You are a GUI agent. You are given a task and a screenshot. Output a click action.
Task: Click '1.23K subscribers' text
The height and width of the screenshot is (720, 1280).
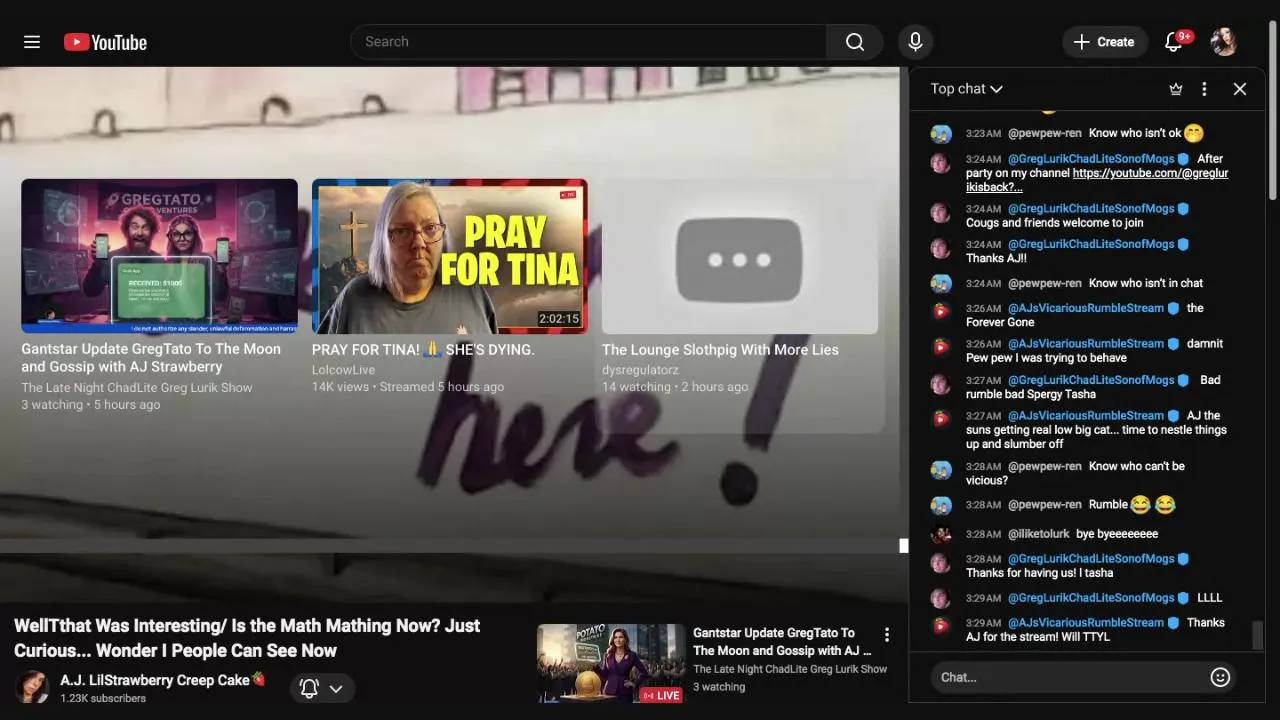[103, 698]
